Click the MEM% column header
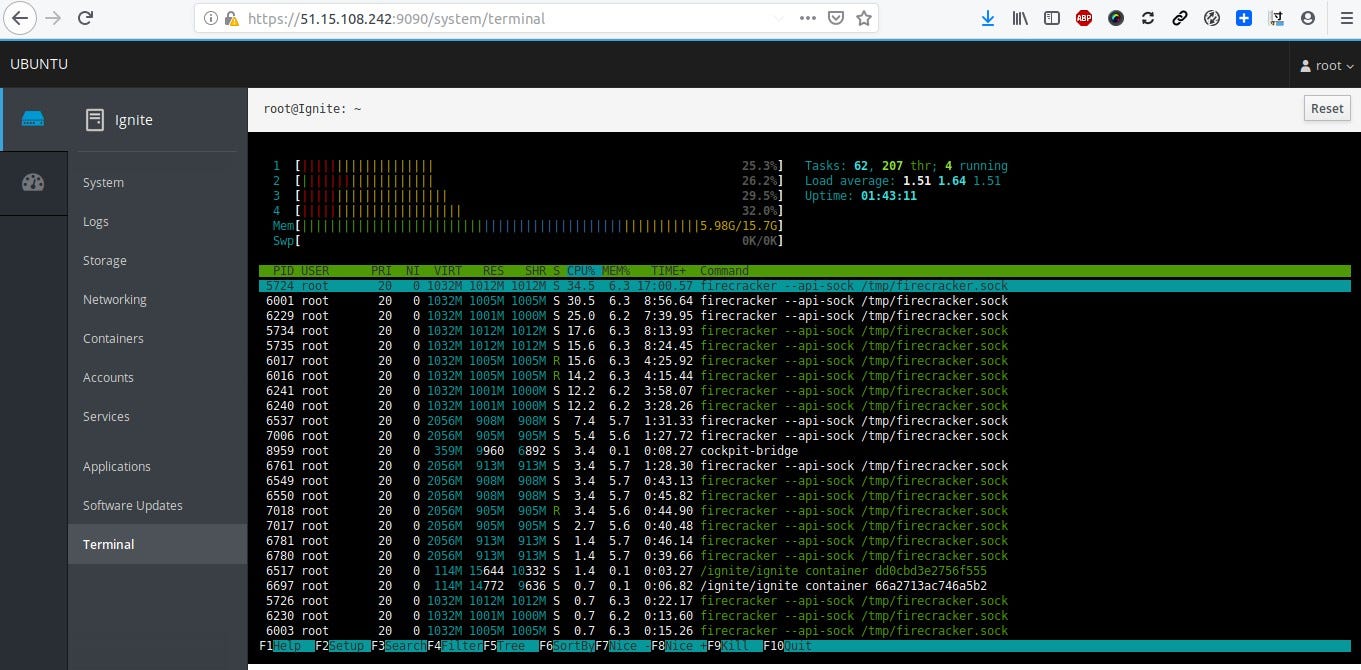This screenshot has width=1361, height=670. click(x=616, y=271)
